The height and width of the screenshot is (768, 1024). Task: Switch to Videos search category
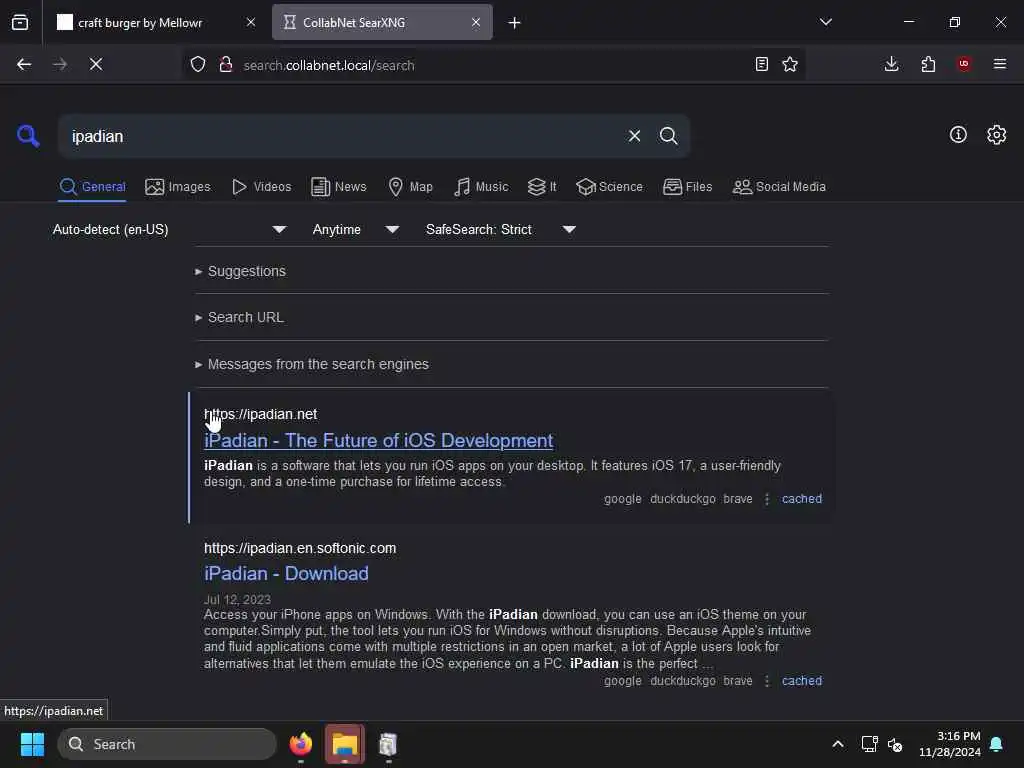point(262,187)
